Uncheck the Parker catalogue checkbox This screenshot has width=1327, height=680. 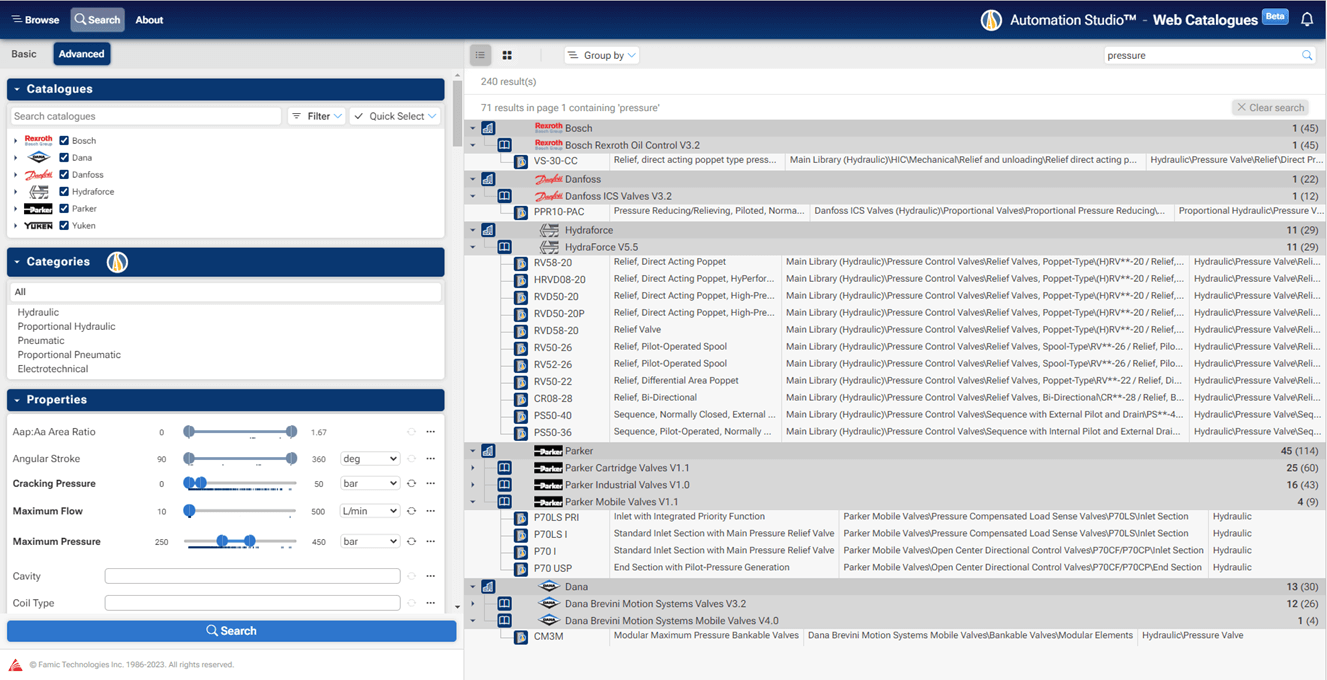[64, 209]
